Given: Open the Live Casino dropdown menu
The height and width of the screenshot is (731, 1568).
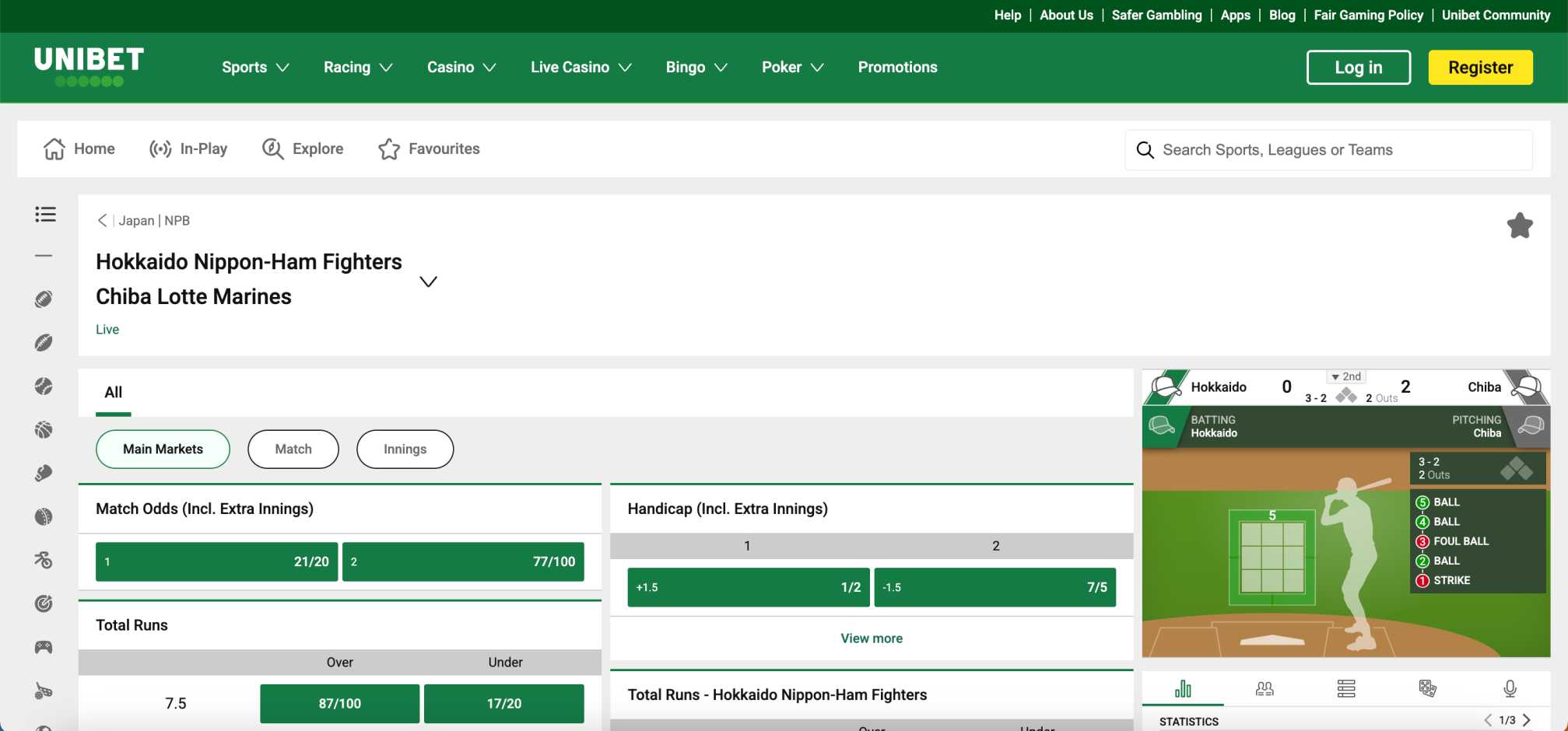Looking at the screenshot, I should pos(581,68).
